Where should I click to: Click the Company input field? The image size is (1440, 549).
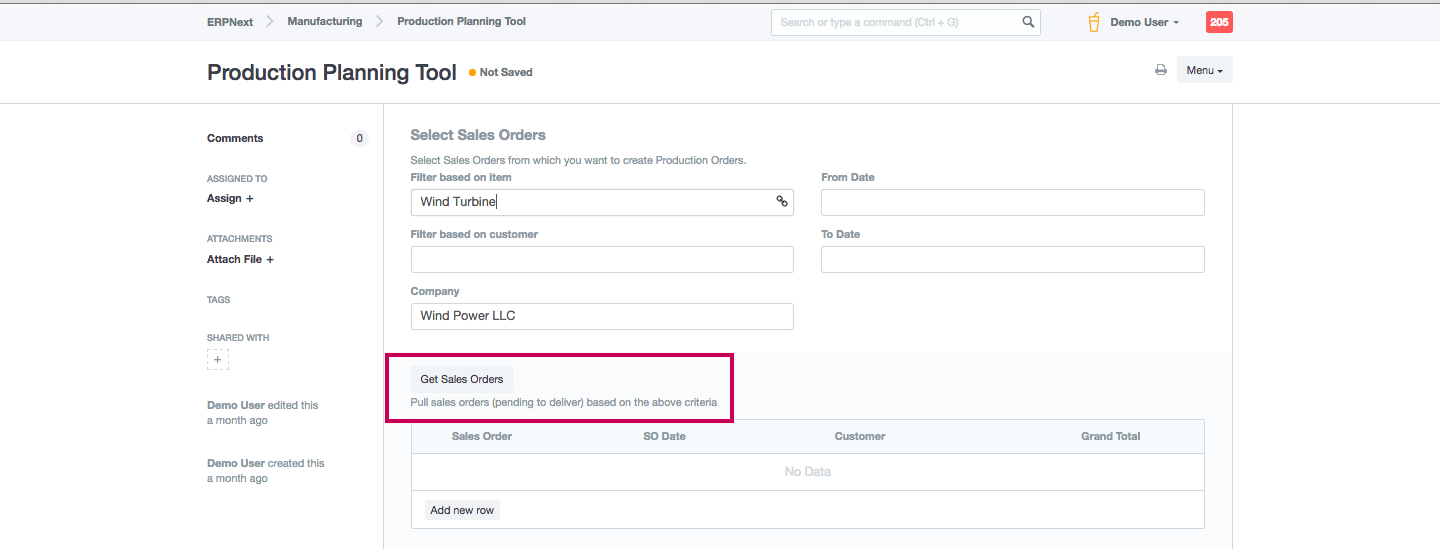pyautogui.click(x=602, y=316)
